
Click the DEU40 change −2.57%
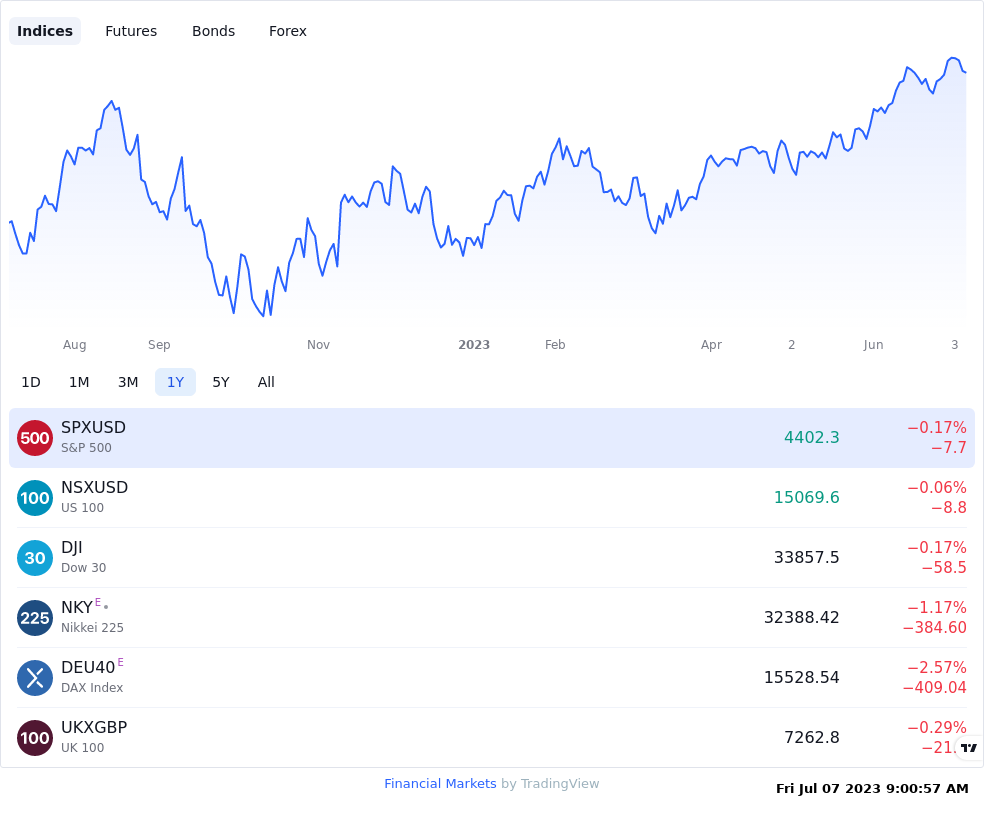(x=937, y=668)
